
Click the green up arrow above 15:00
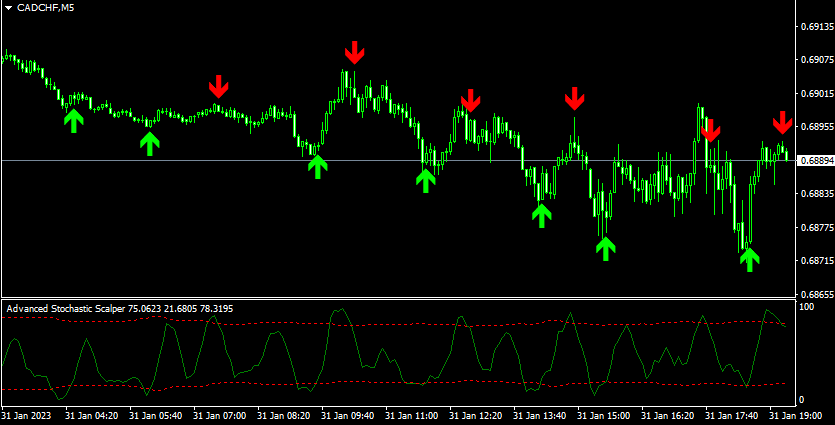click(x=605, y=248)
